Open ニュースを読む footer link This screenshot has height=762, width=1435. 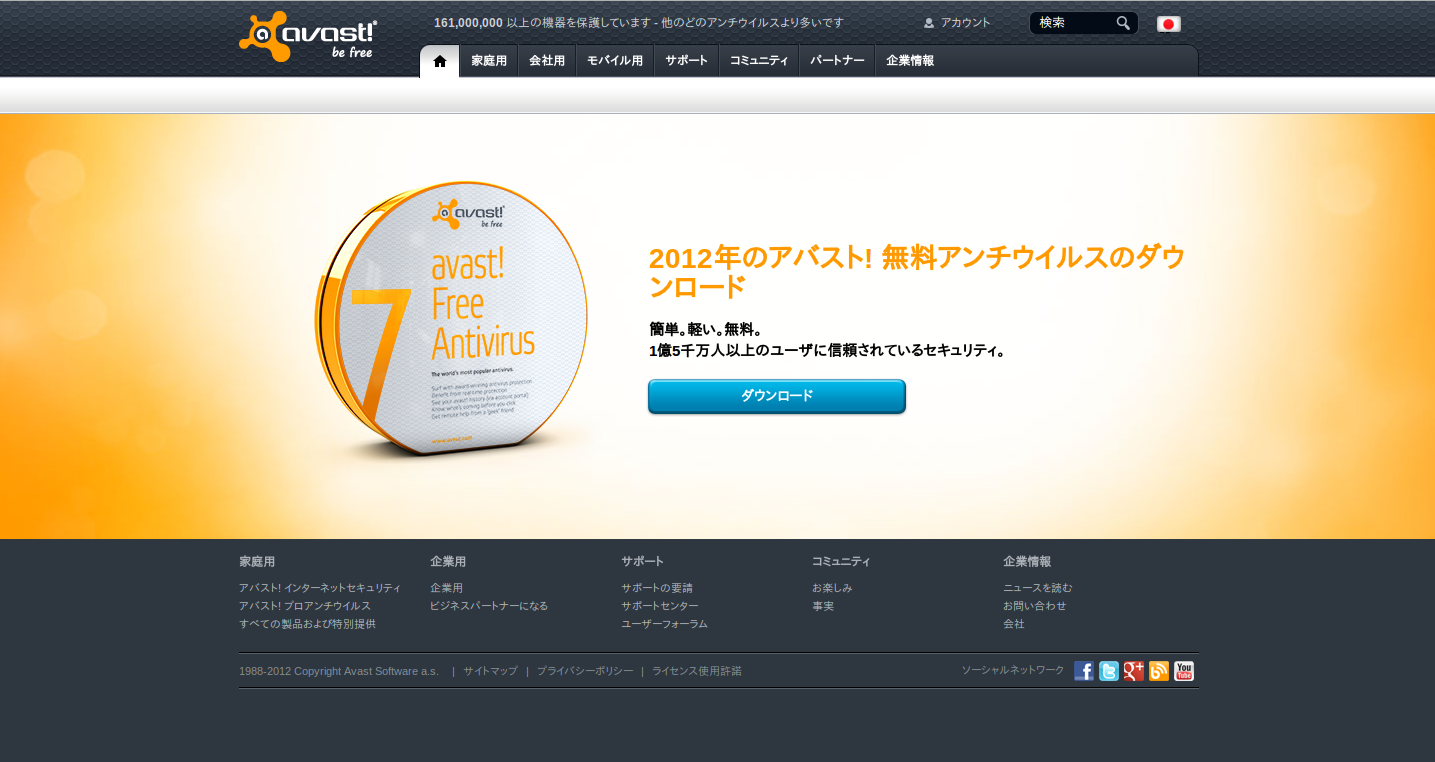[1038, 588]
